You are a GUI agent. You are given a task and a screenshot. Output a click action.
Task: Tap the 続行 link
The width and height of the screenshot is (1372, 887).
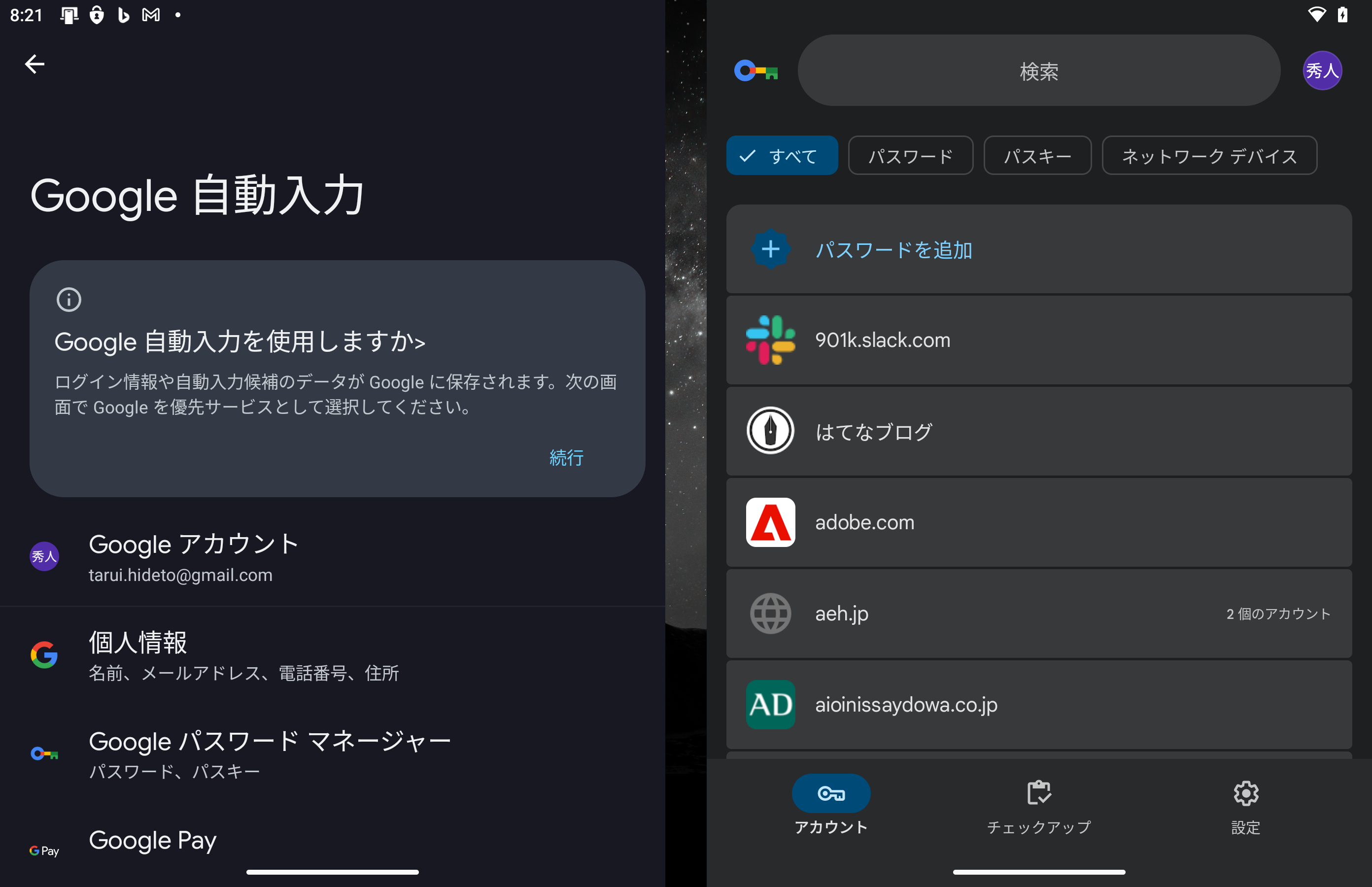point(566,458)
